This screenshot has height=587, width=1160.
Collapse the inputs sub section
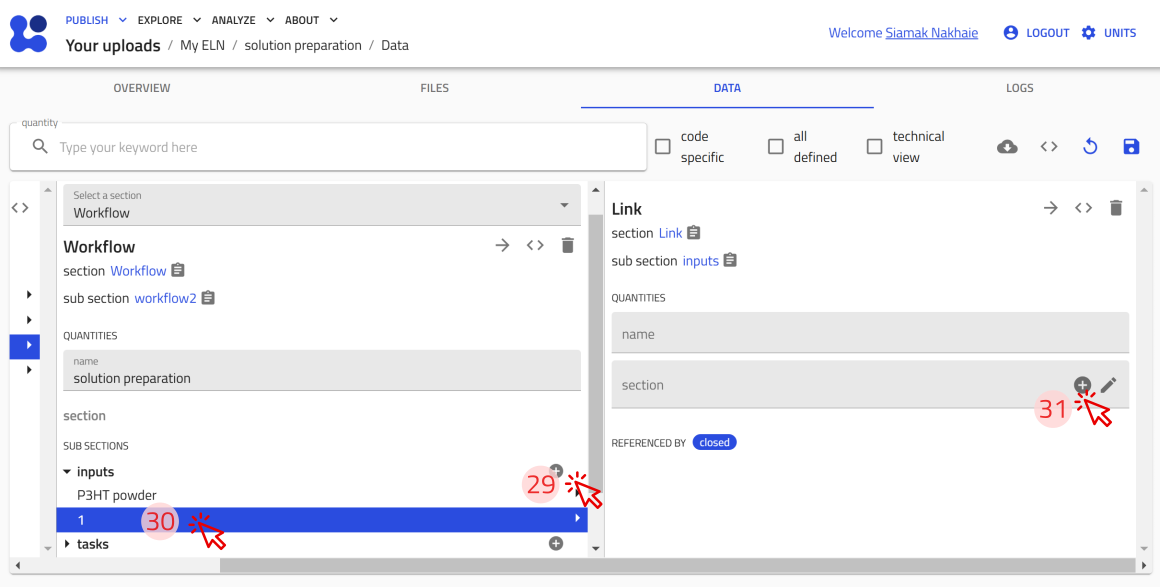pos(67,472)
